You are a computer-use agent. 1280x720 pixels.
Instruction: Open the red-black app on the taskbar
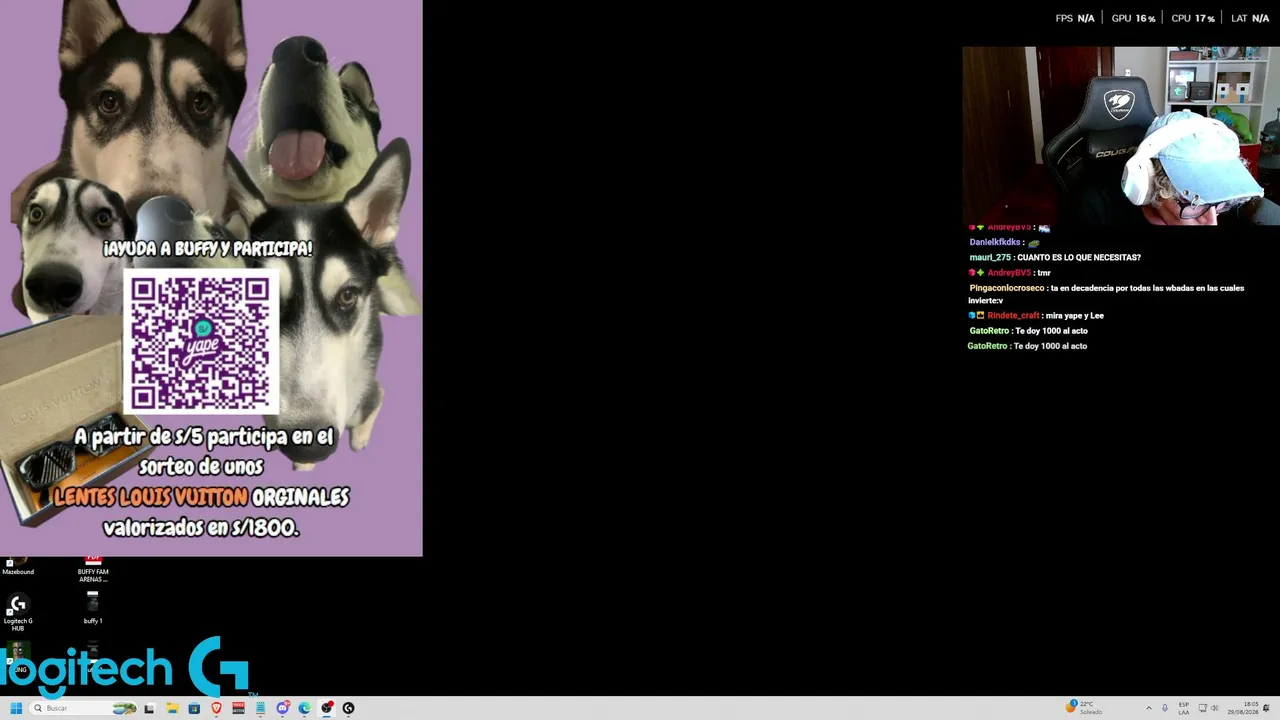[238, 708]
